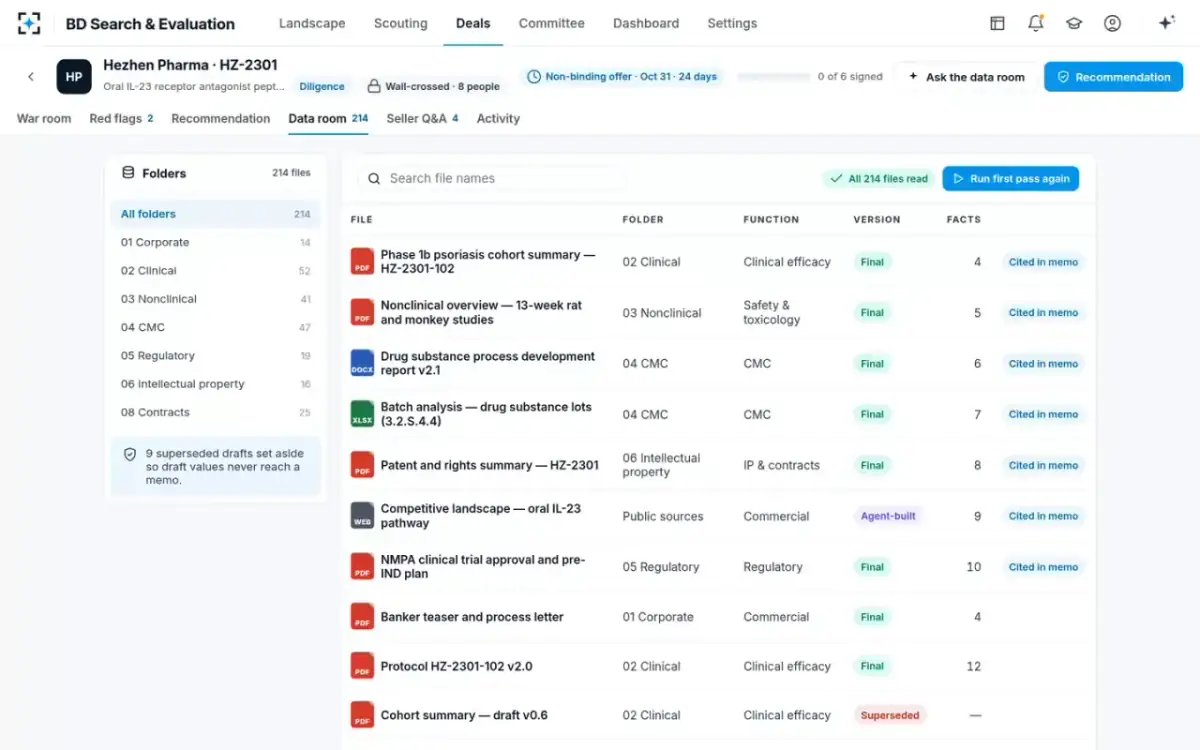1200x750 pixels.
Task: Click PDF icon of Patent and rights summary
Action: pyautogui.click(x=362, y=465)
